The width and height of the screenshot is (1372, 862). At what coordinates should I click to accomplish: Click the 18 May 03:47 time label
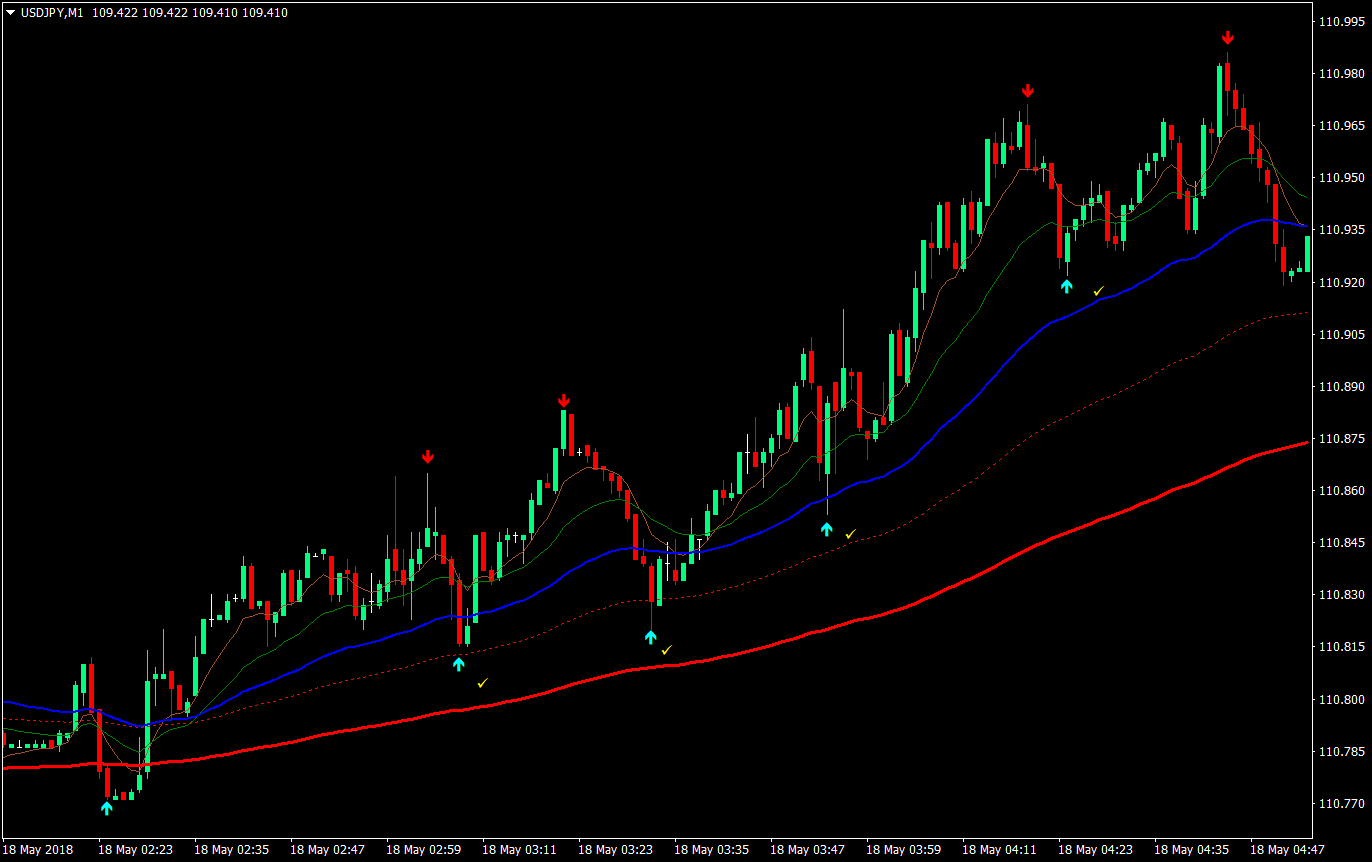(x=808, y=849)
